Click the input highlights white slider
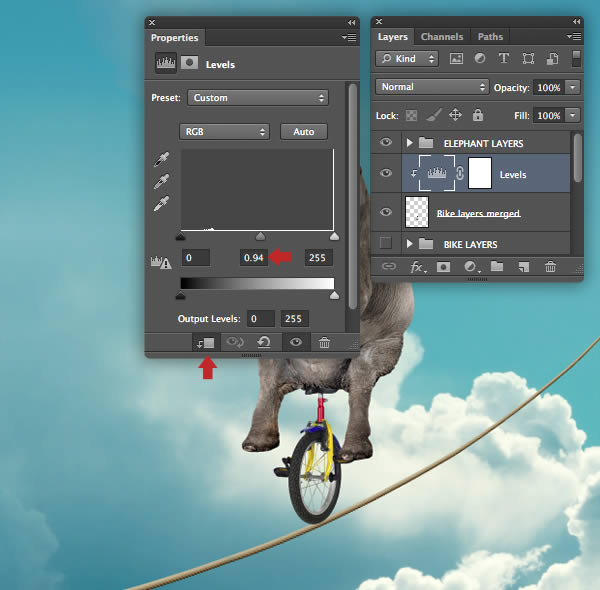The image size is (600, 590). 334,236
